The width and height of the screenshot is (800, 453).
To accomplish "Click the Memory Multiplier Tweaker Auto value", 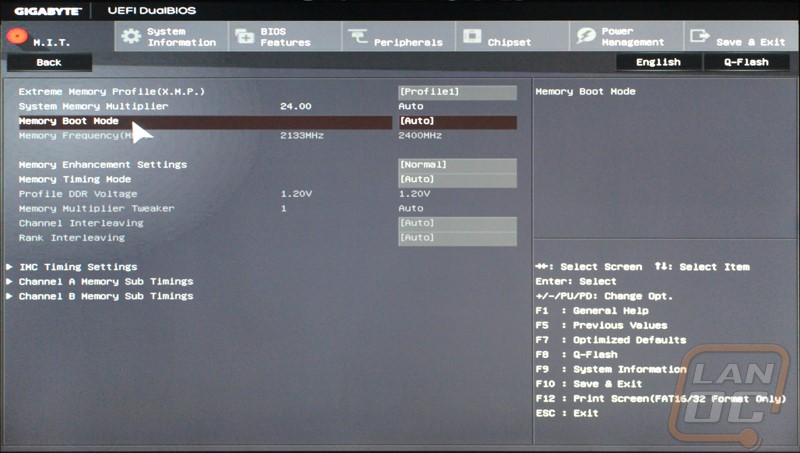I will 411,209.
